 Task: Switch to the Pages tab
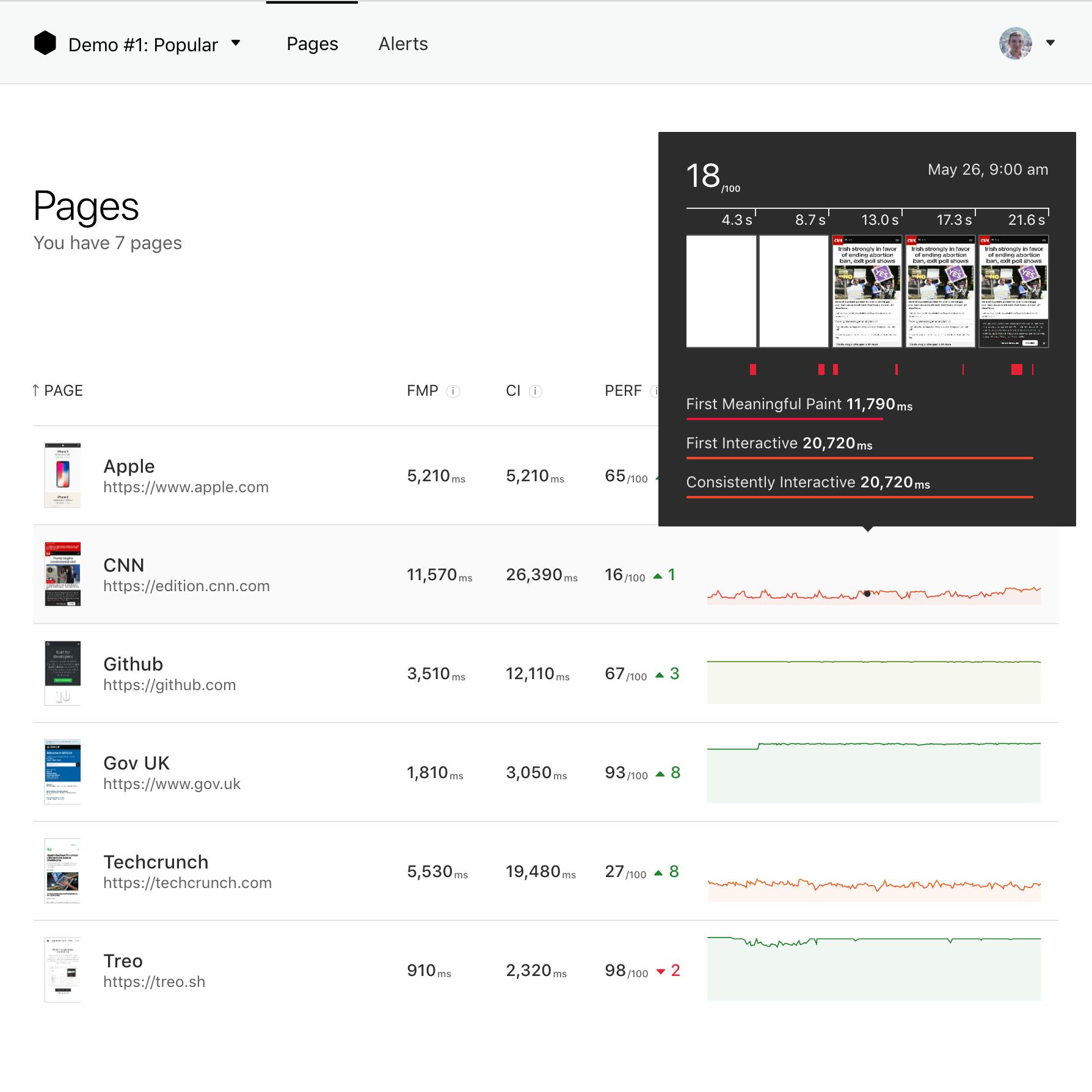click(x=312, y=44)
